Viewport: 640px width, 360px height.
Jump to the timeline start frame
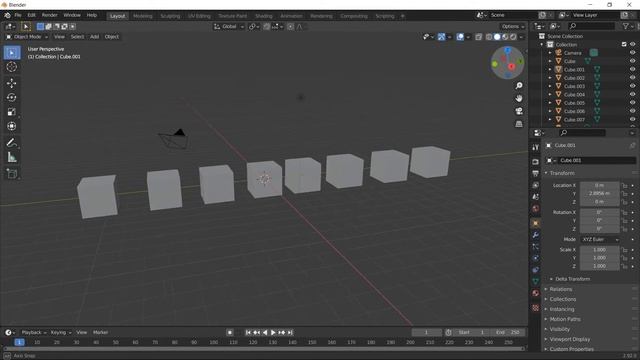pyautogui.click(x=248, y=333)
